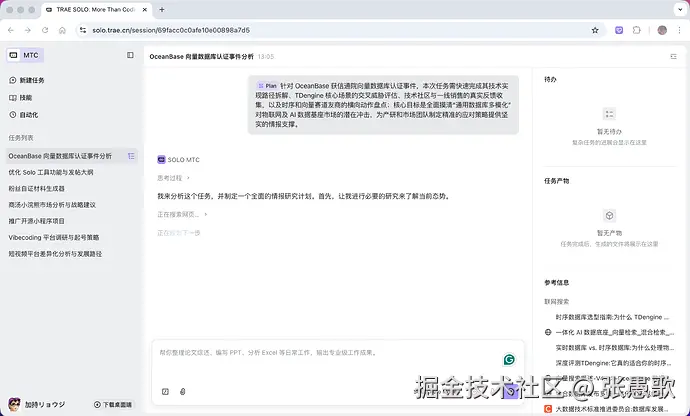Screen dimensions: 690x416
Task: Click 下载桌面端 download desktop button
Action: coord(113,404)
